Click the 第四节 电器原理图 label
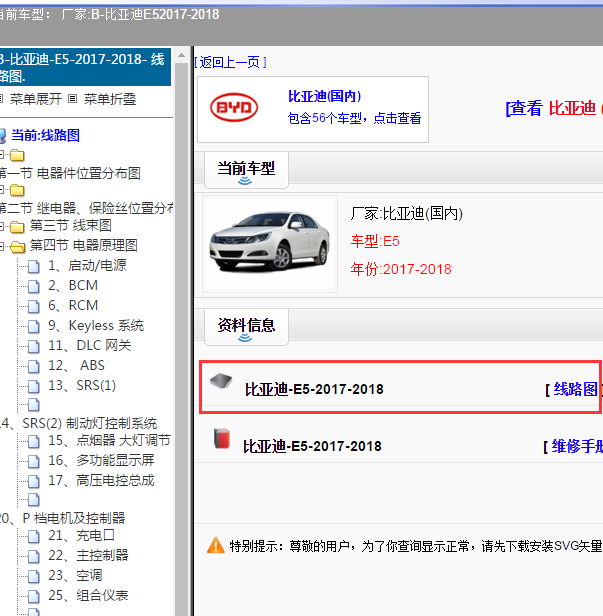The width and height of the screenshot is (603, 616). (x=84, y=246)
